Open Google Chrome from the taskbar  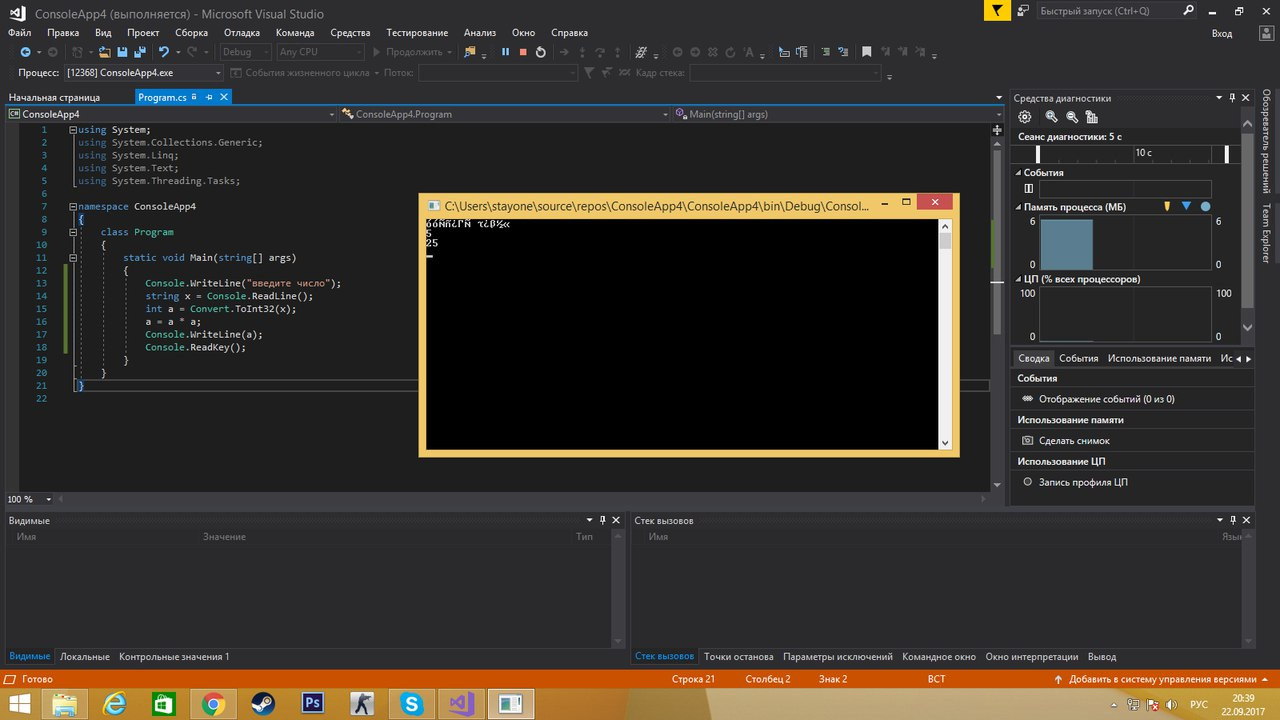[213, 704]
